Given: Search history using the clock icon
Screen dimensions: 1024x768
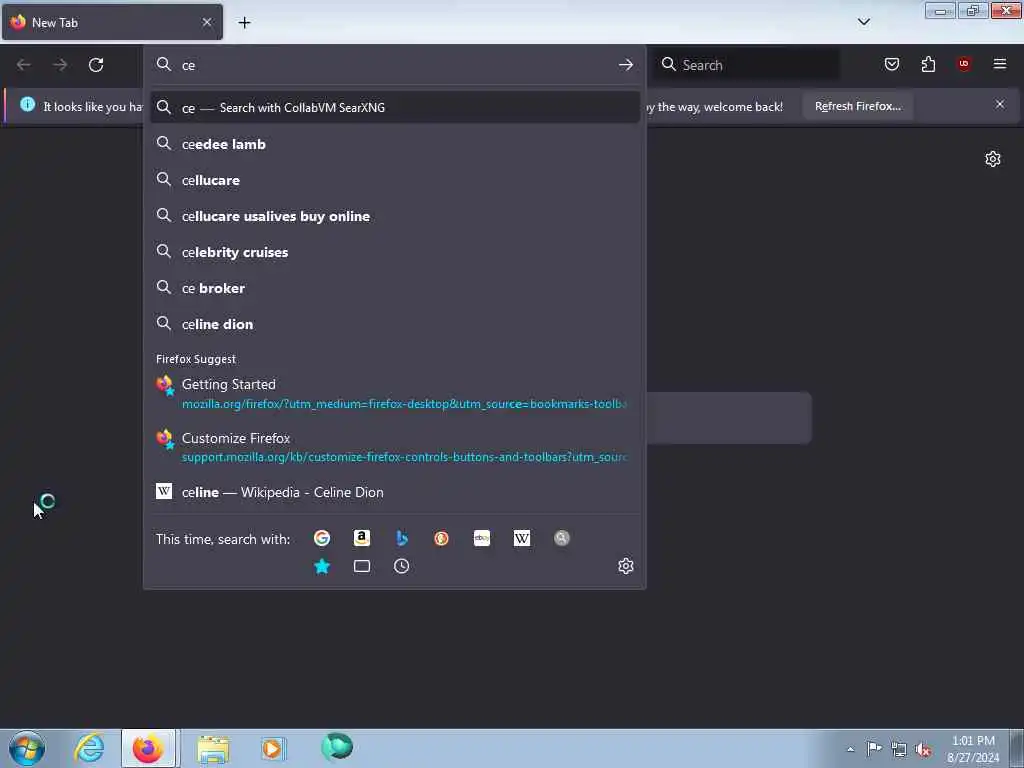Looking at the screenshot, I should [402, 566].
